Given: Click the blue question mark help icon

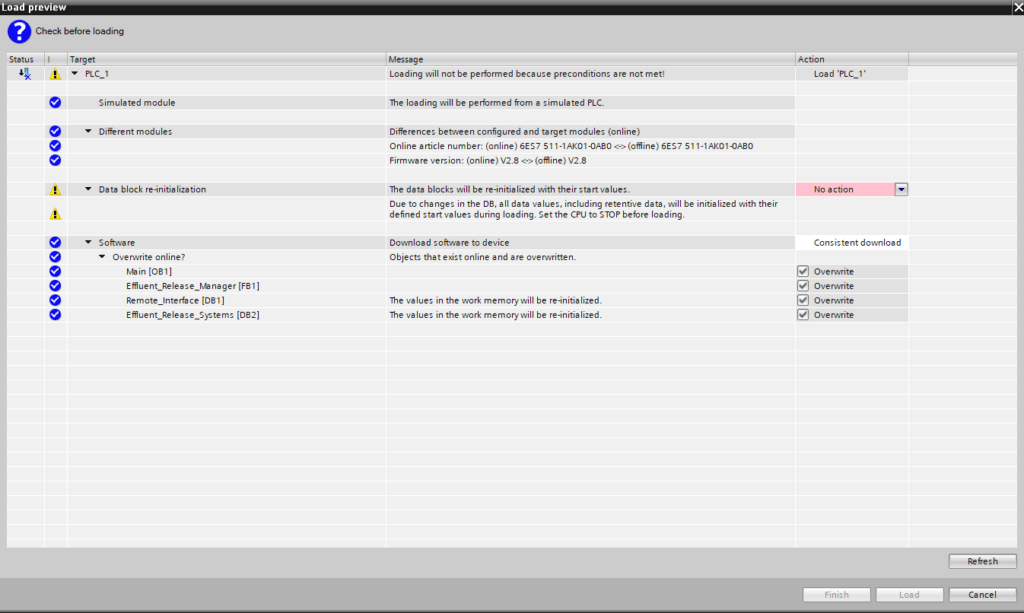Looking at the screenshot, I should point(19,31).
